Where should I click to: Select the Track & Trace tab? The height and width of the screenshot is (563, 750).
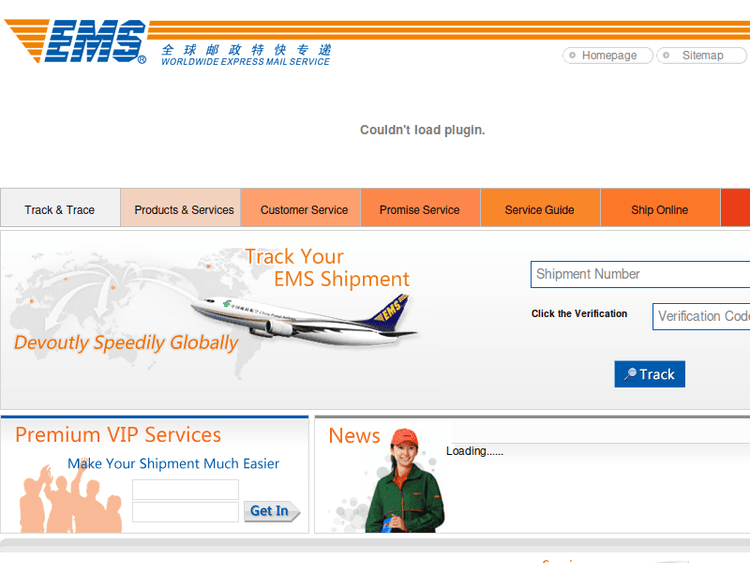[60, 210]
